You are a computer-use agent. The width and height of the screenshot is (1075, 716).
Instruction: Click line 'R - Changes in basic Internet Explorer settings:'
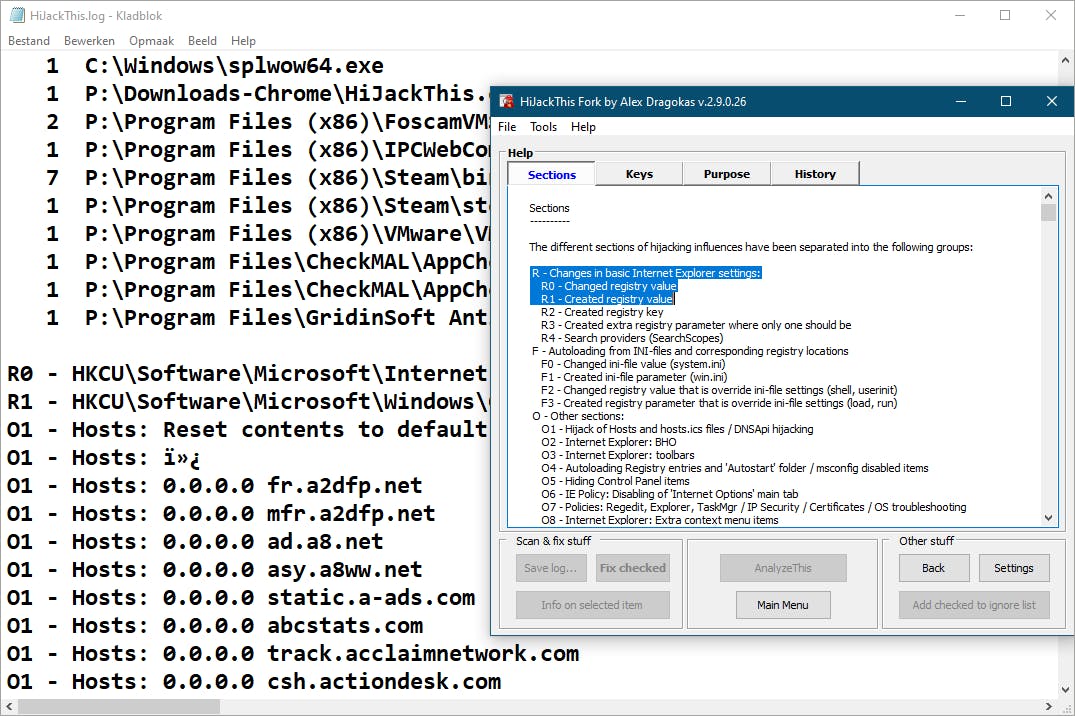pos(646,273)
